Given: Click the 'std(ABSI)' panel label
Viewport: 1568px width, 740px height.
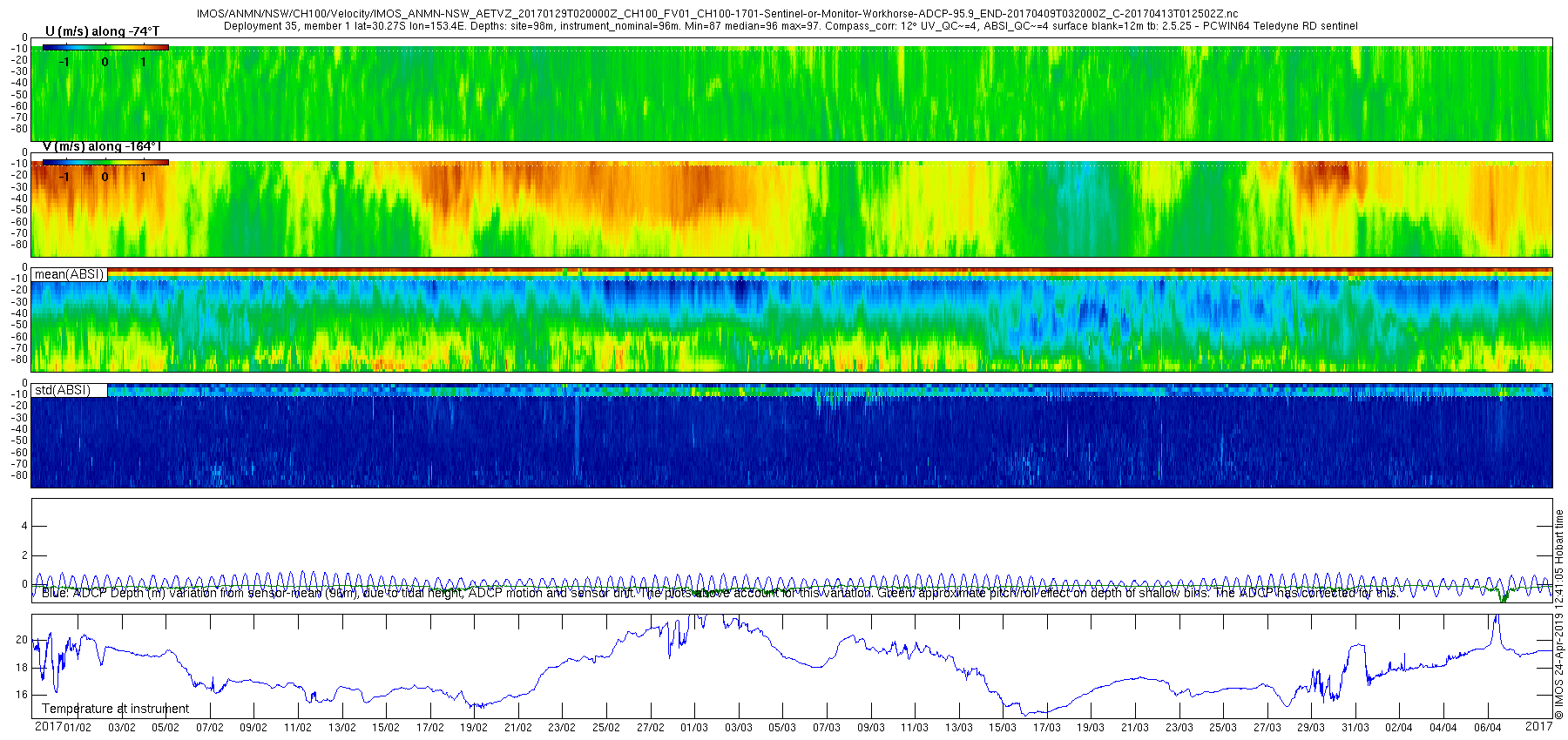Looking at the screenshot, I should tap(62, 390).
